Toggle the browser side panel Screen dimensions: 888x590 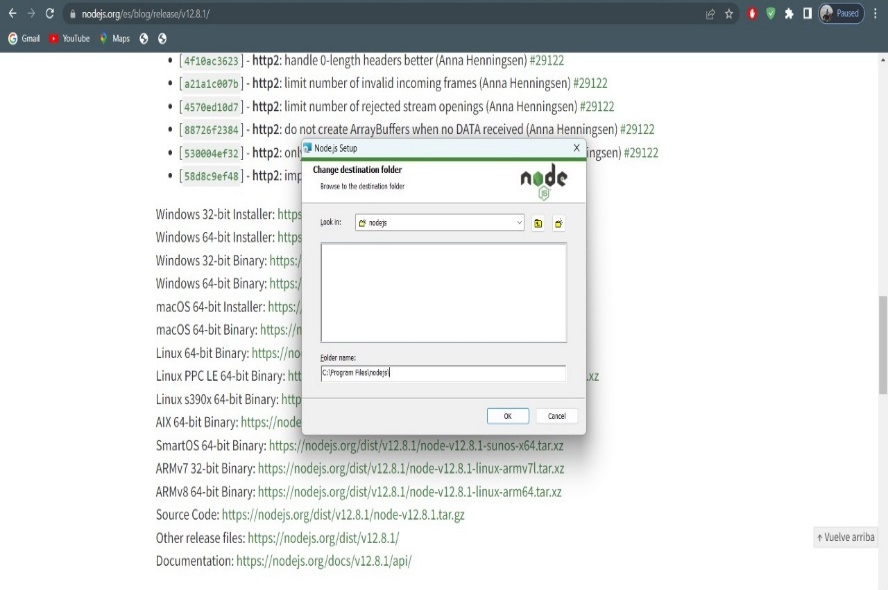808,14
